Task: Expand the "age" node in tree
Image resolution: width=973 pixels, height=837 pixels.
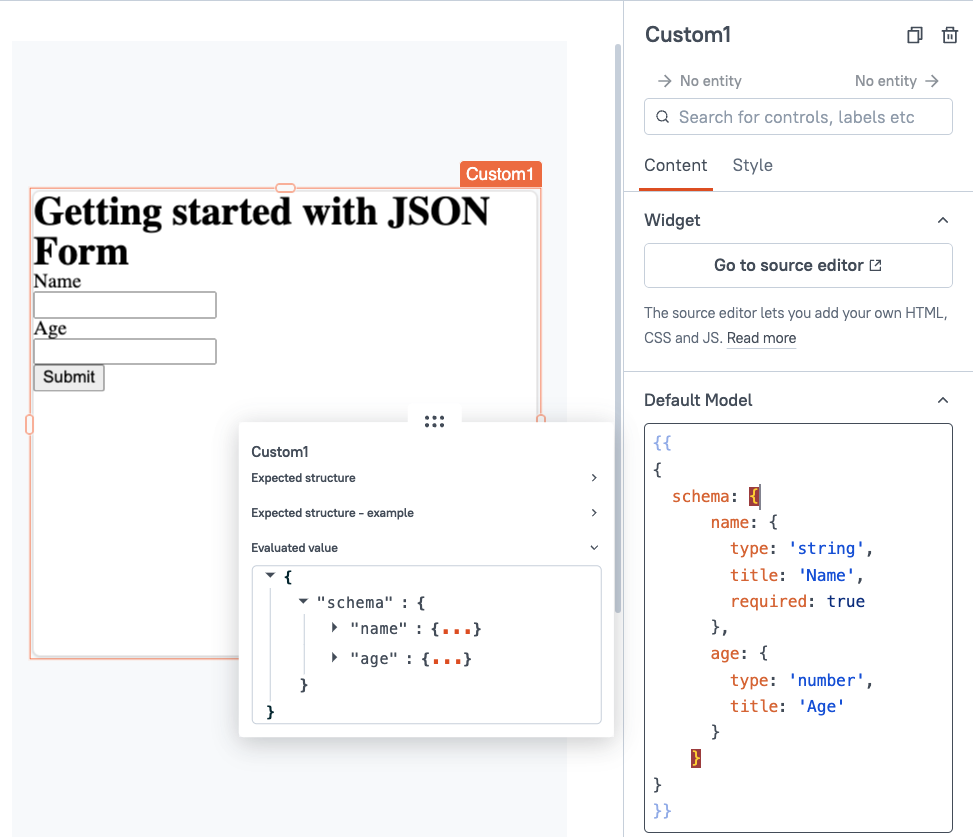Action: [335, 658]
